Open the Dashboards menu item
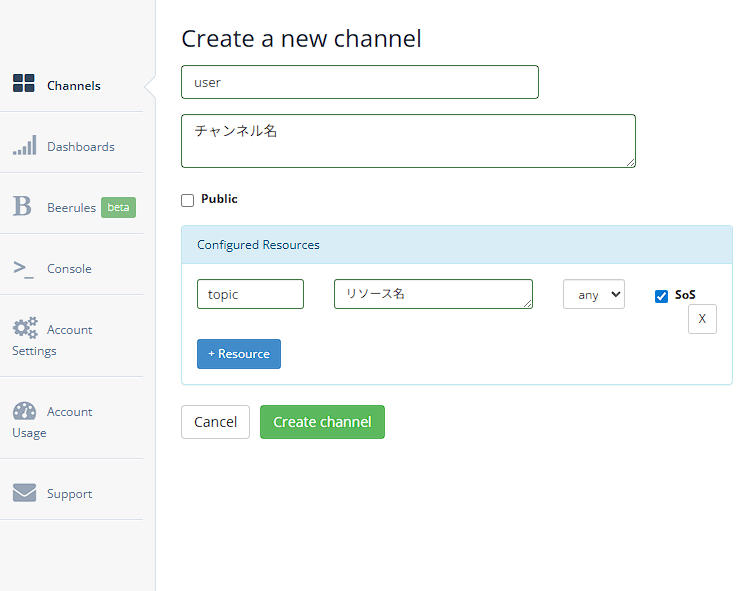The width and height of the screenshot is (743, 591). click(80, 147)
